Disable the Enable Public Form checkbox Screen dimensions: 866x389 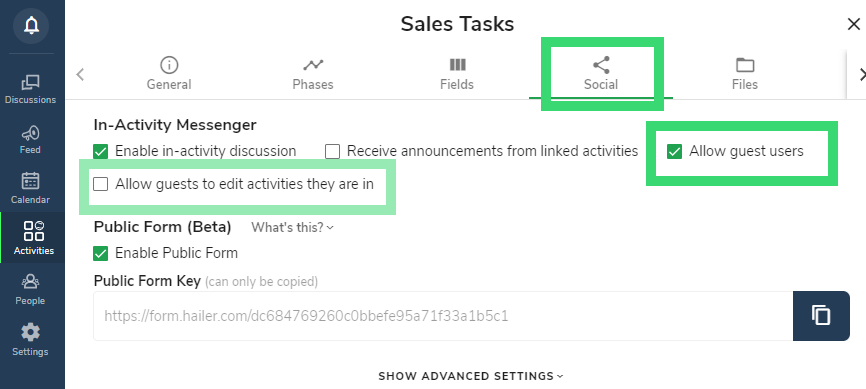point(101,253)
